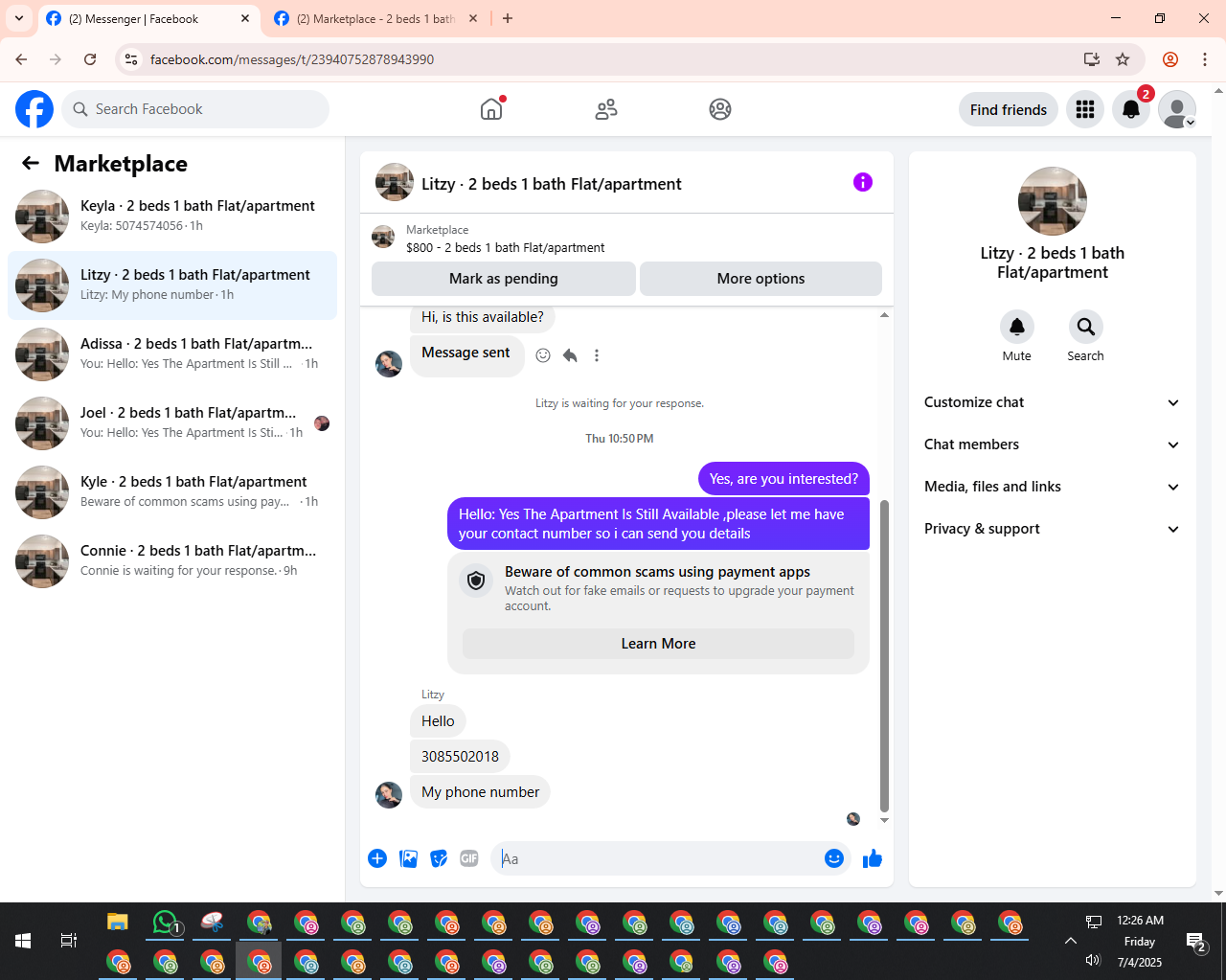Open Task View on taskbar
This screenshot has width=1226, height=980.
(x=69, y=941)
